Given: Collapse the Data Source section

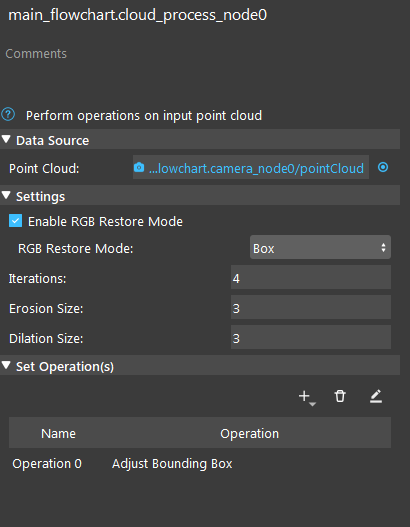Looking at the screenshot, I should pos(6,139).
